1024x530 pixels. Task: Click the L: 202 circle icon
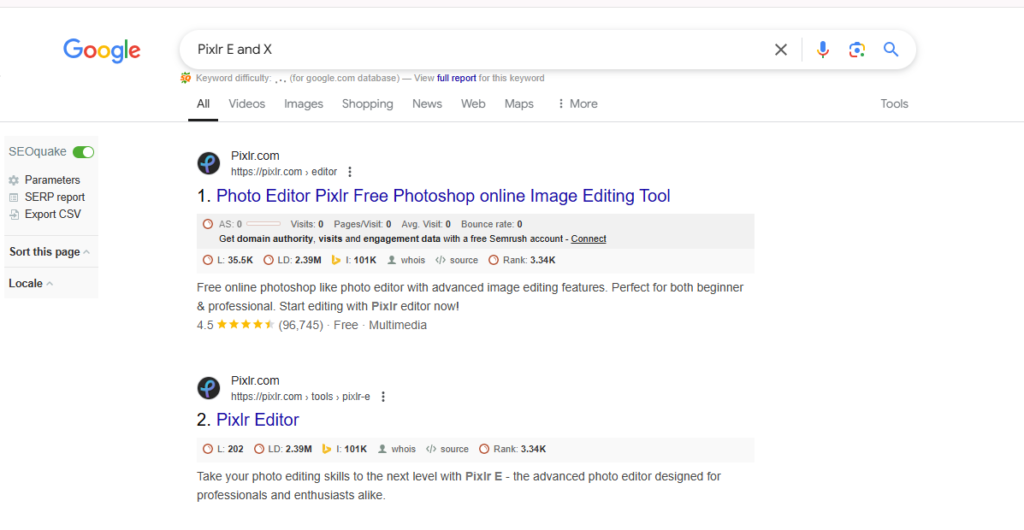pos(208,449)
